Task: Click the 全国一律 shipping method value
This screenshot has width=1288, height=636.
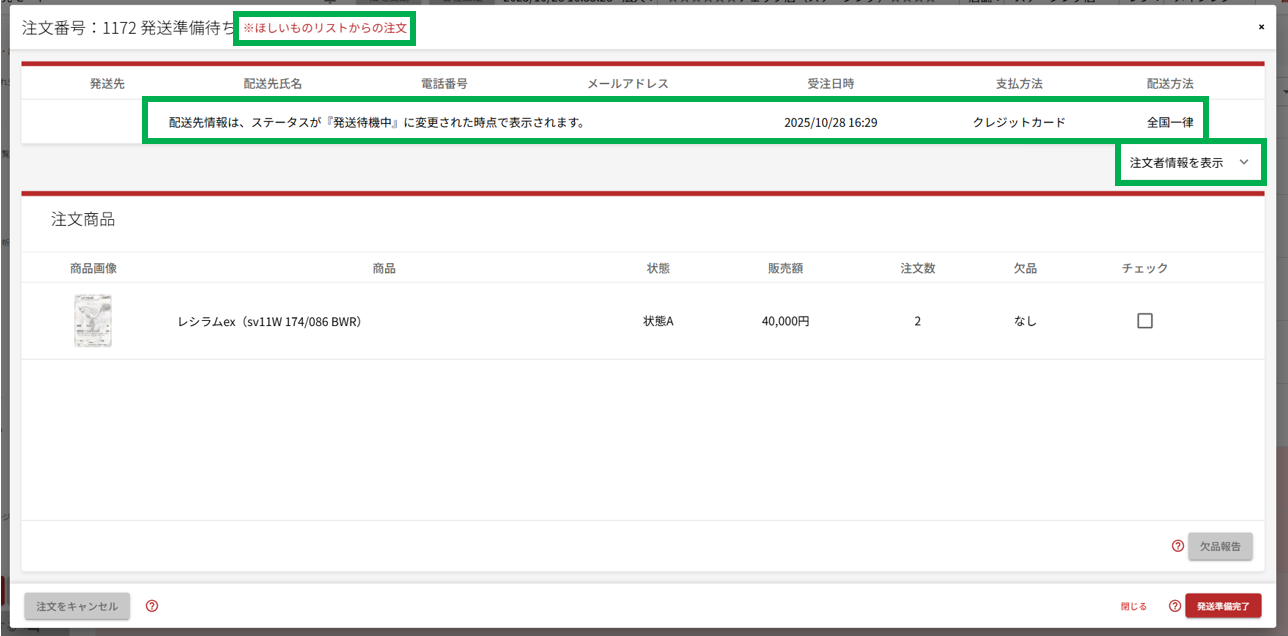Action: (1169, 123)
